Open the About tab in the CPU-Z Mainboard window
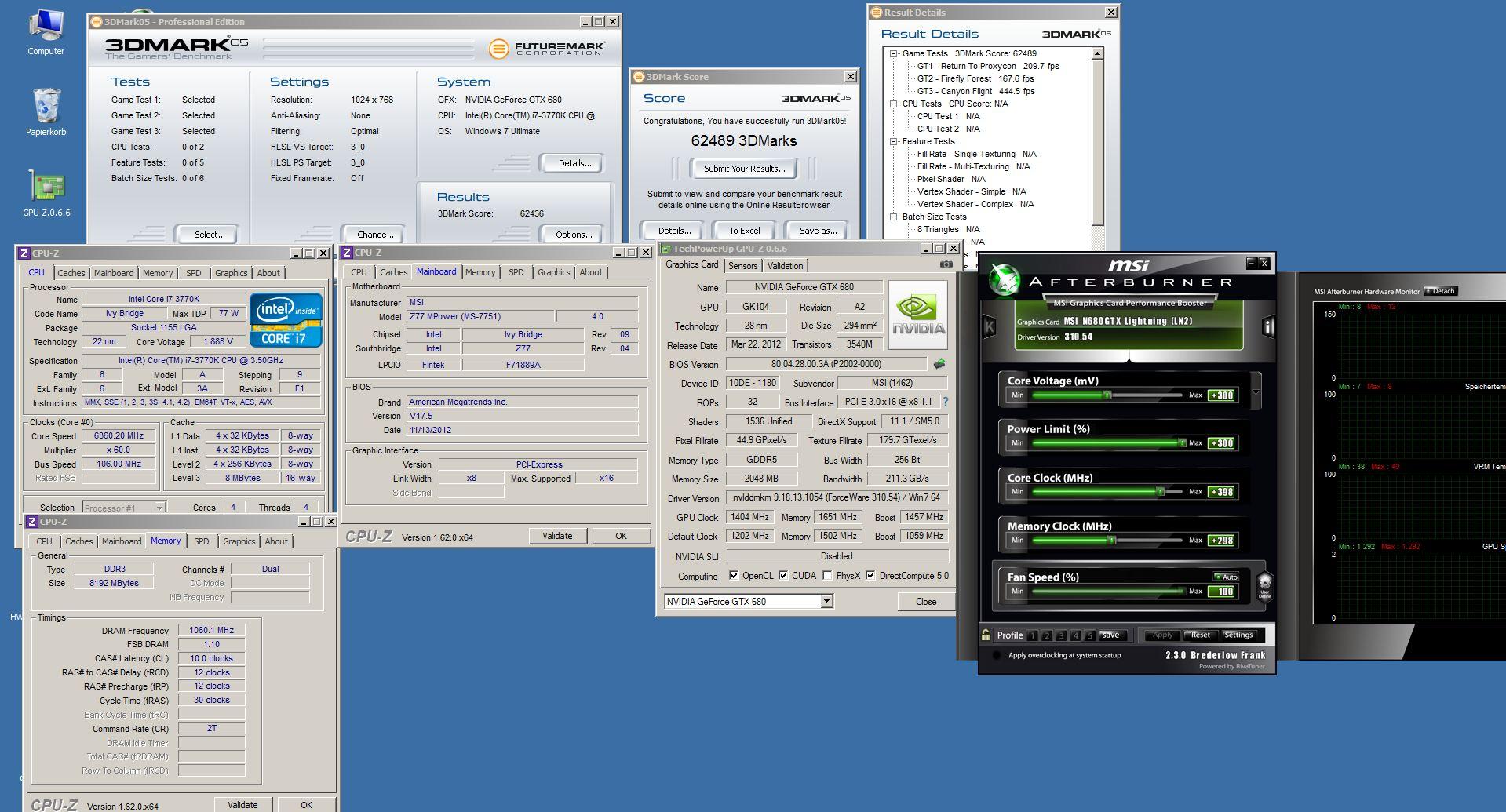Viewport: 1506px width, 812px height. (x=591, y=272)
